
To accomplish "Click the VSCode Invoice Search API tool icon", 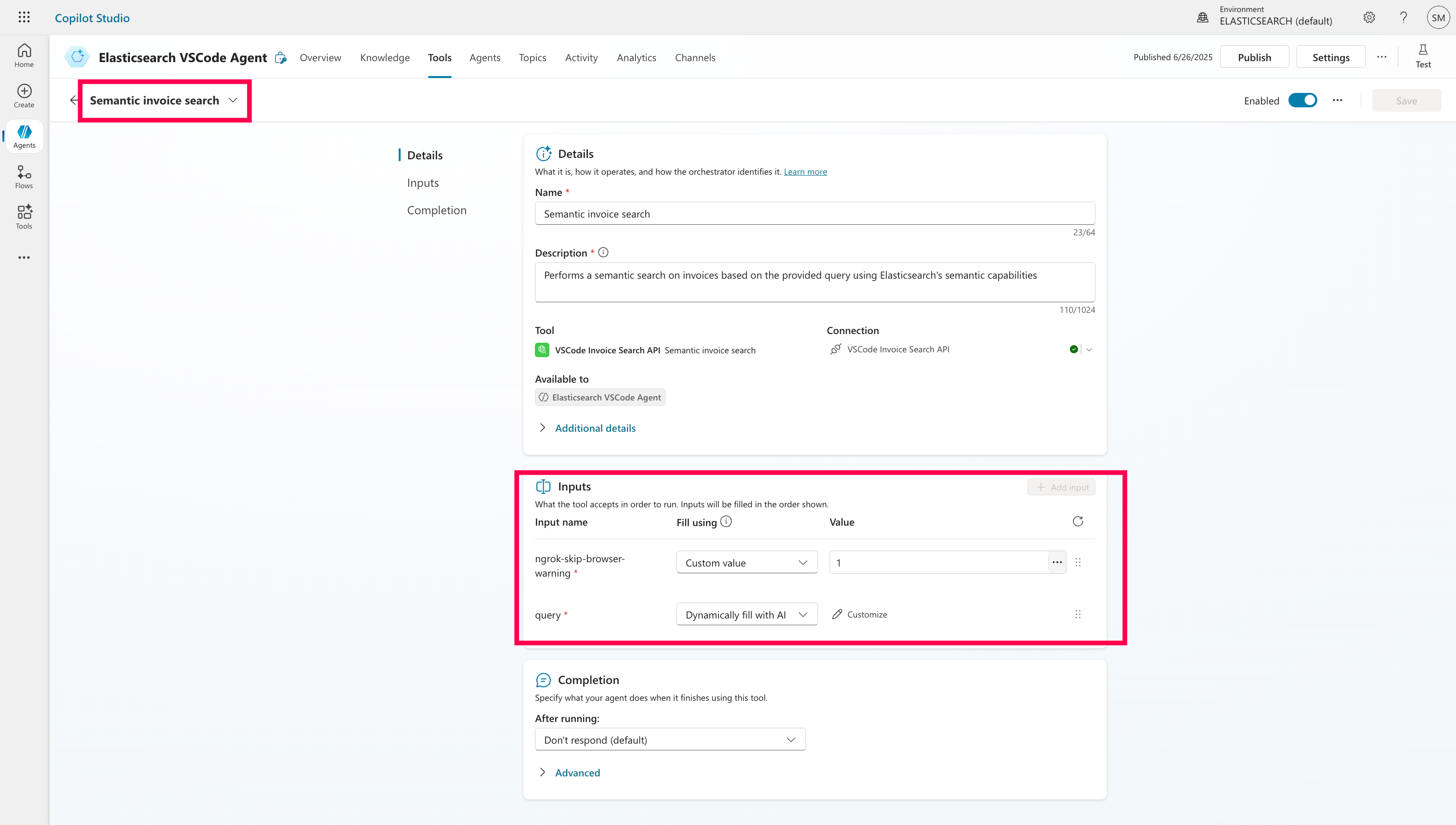I will click(542, 349).
